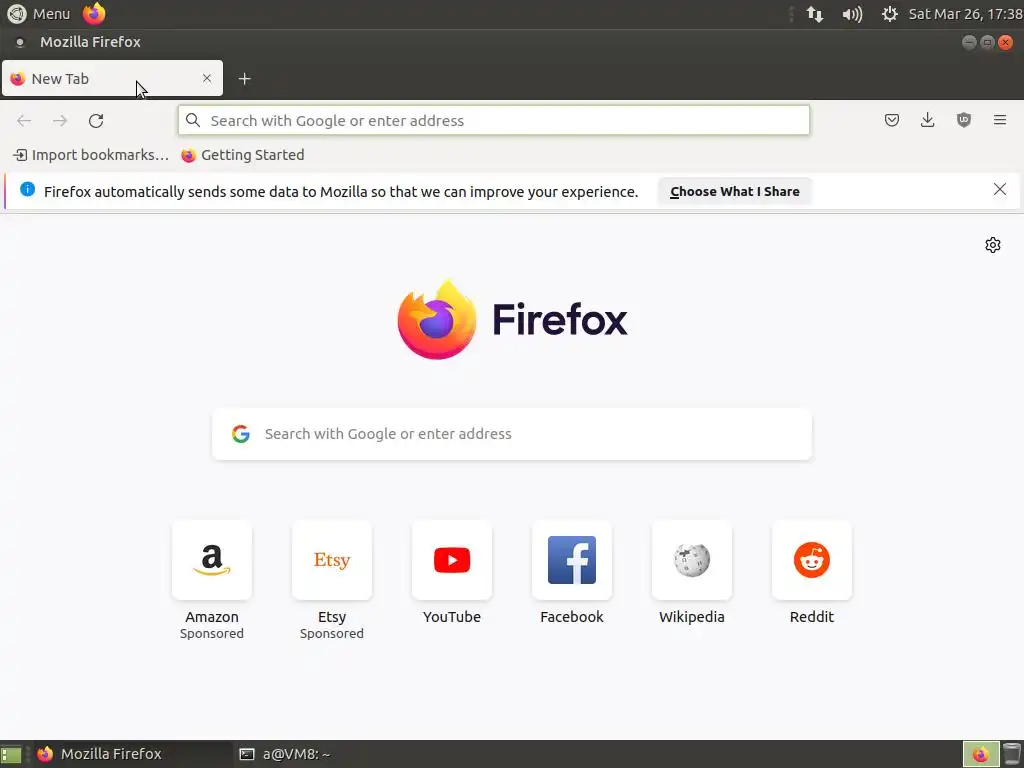Focus the center Google search box
1024x768 pixels.
tap(512, 434)
